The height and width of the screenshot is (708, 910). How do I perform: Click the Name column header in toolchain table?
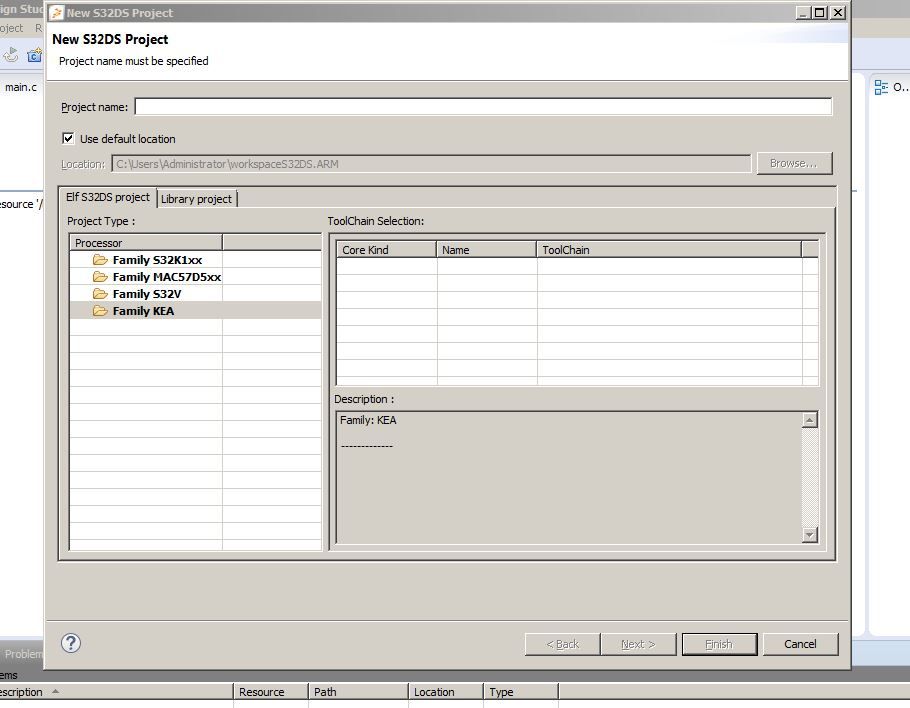click(x=486, y=250)
